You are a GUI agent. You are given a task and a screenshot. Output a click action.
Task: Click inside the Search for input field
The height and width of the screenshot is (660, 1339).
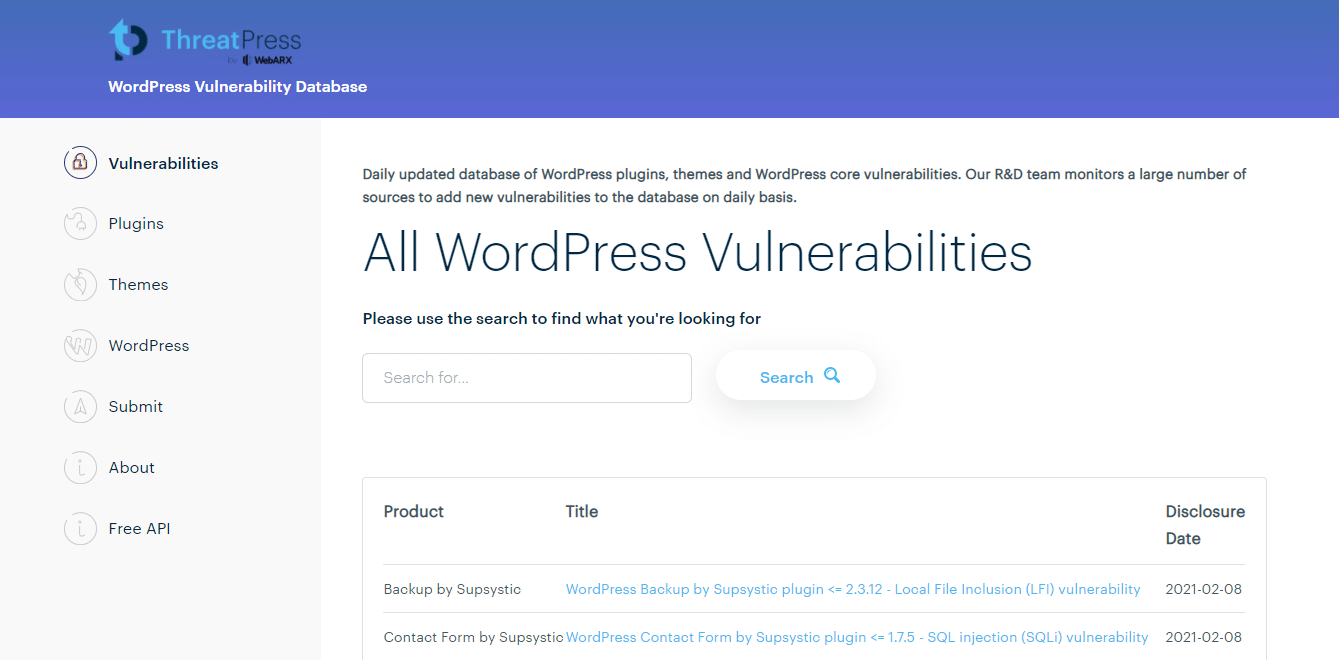527,377
